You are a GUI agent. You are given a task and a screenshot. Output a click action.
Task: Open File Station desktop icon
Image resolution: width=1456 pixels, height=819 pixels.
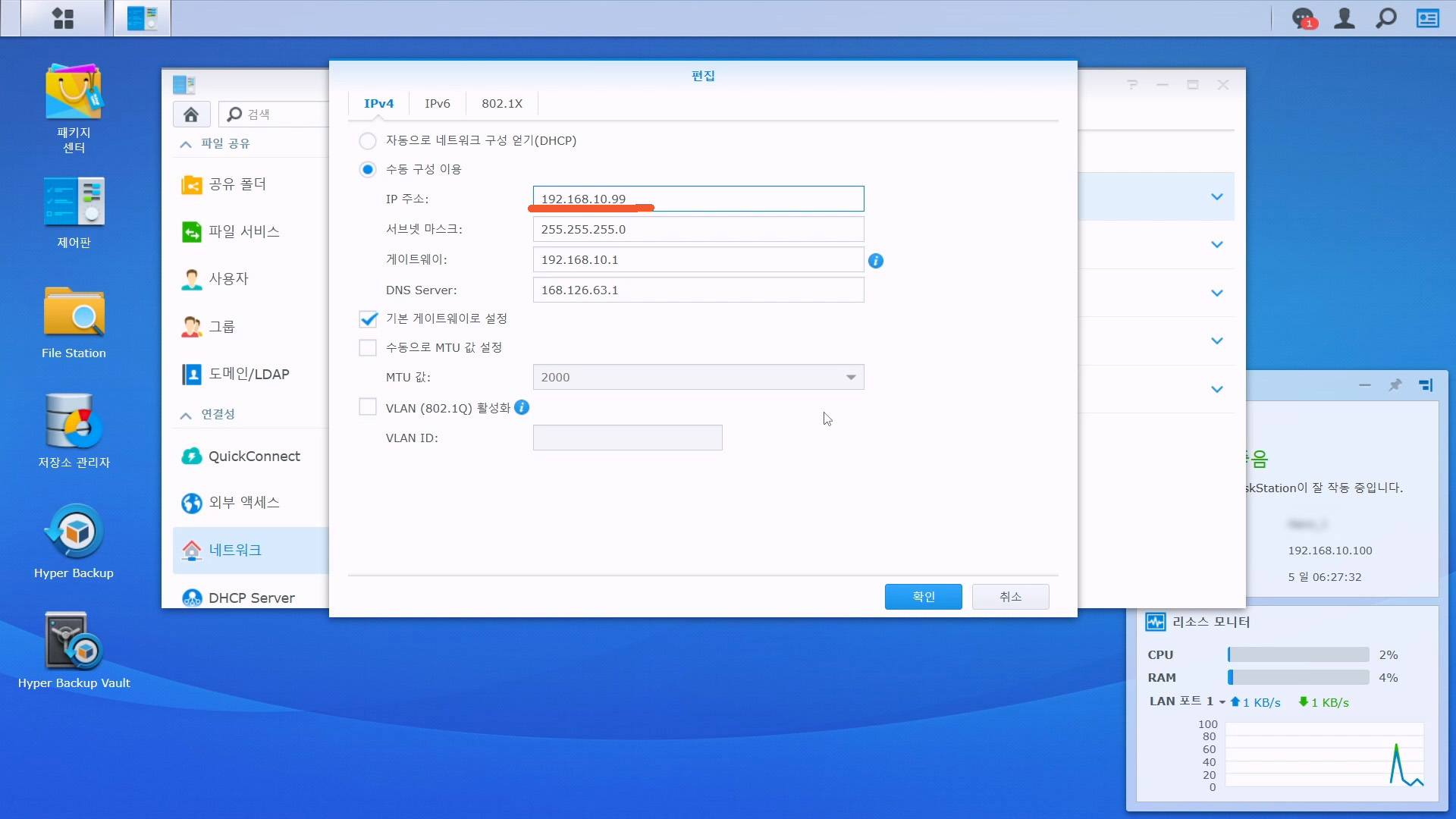click(74, 312)
